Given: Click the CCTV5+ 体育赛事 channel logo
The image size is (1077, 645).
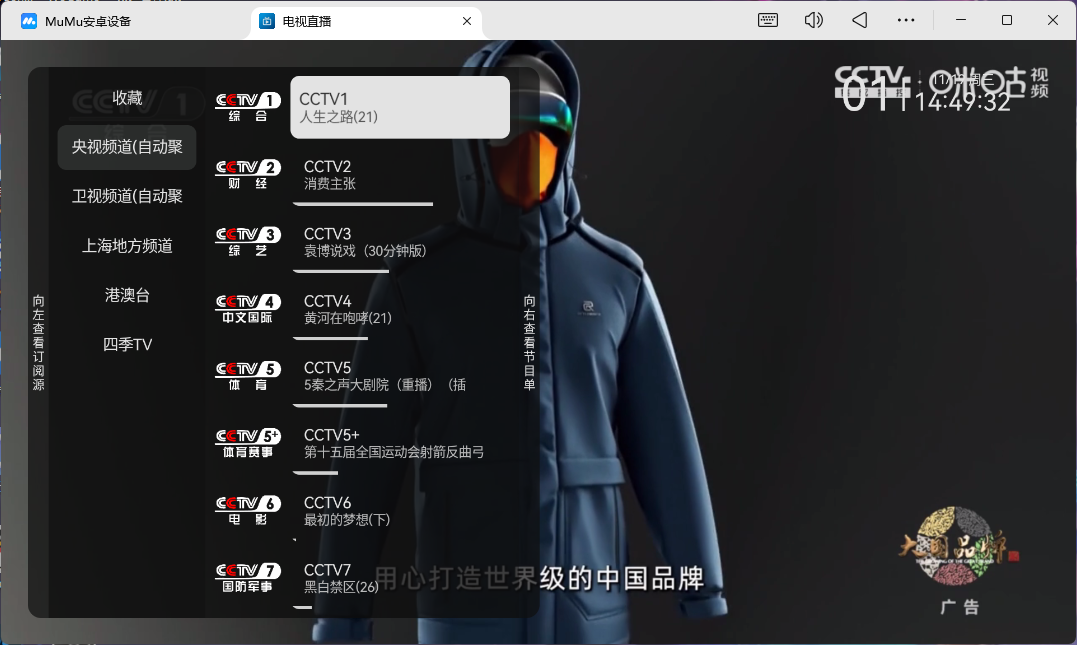Looking at the screenshot, I should 247,443.
